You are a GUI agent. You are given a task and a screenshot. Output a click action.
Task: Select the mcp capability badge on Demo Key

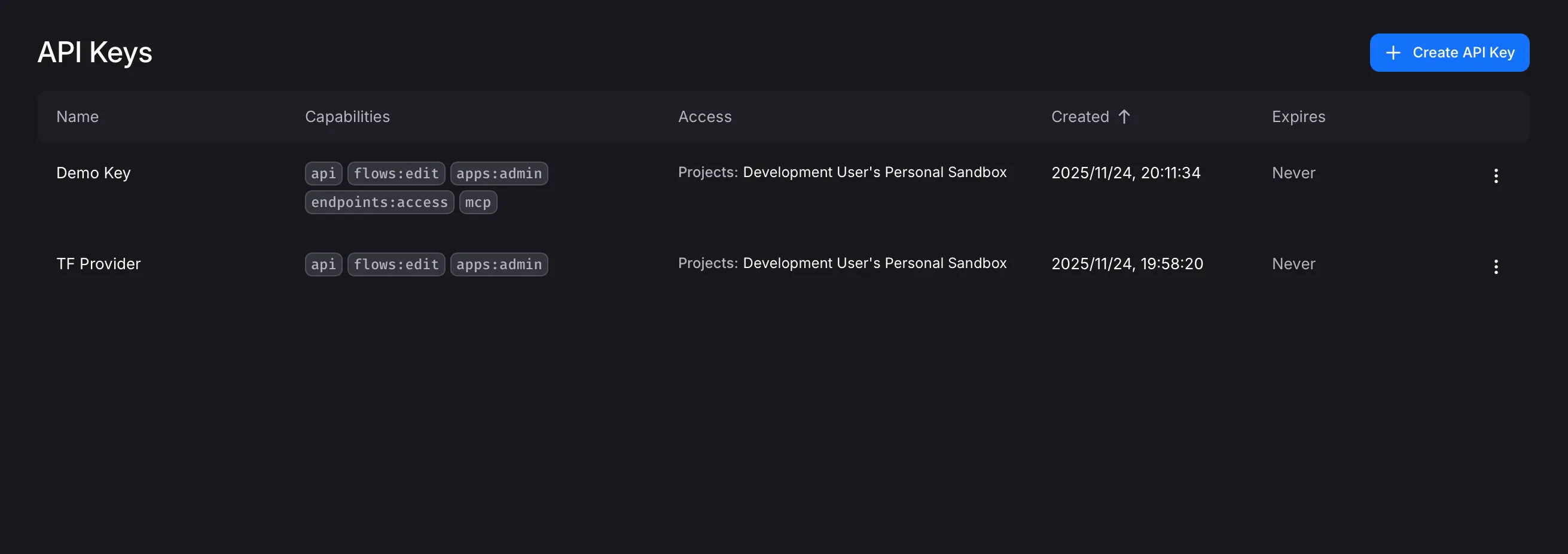click(x=478, y=202)
